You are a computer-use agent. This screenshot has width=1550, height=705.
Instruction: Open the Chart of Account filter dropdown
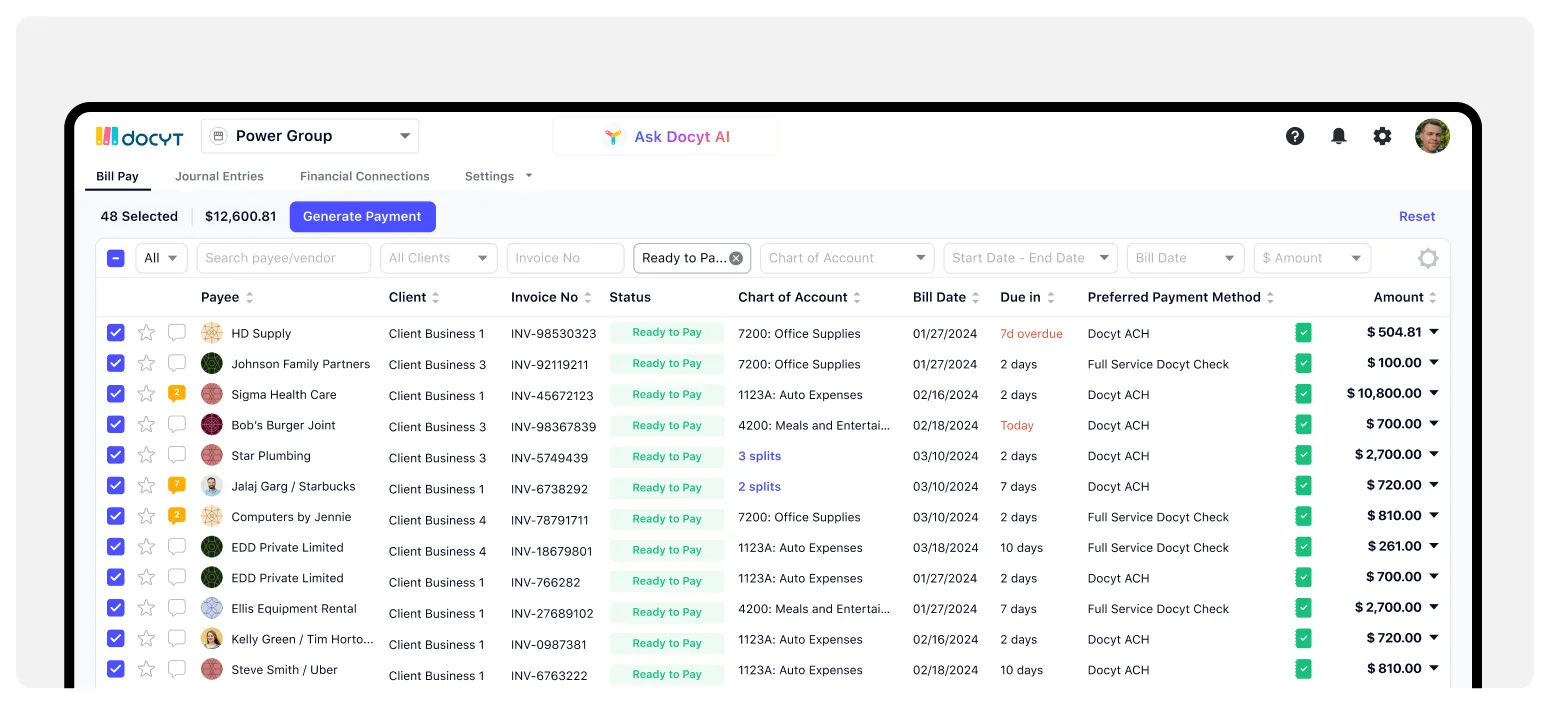(x=847, y=258)
